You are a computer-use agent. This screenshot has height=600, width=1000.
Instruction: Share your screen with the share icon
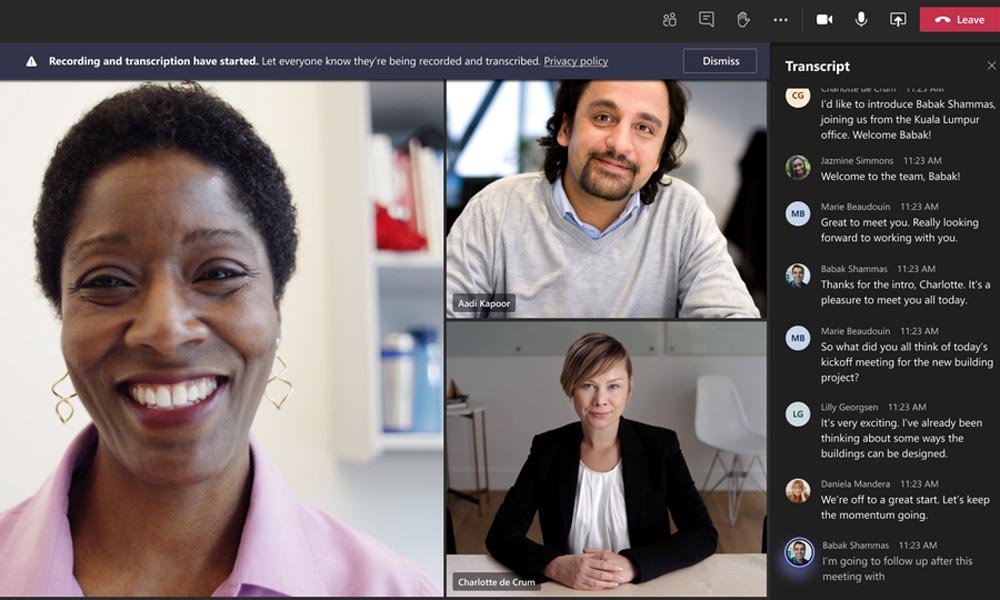tap(898, 19)
